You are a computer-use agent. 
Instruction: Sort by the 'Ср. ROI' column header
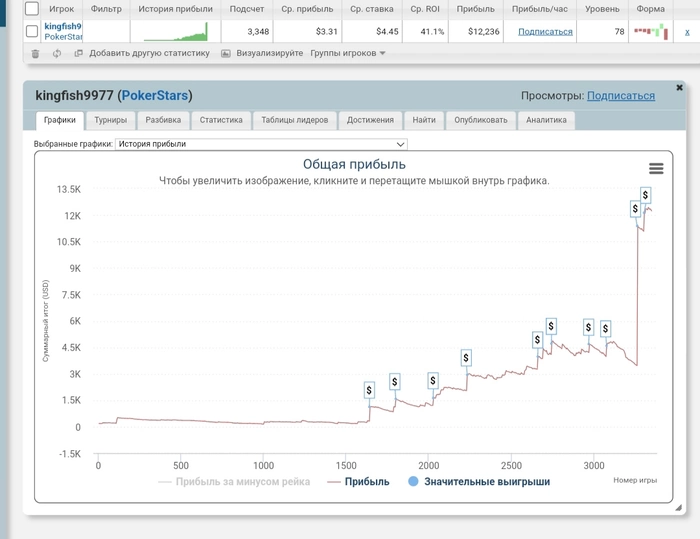(x=425, y=9)
